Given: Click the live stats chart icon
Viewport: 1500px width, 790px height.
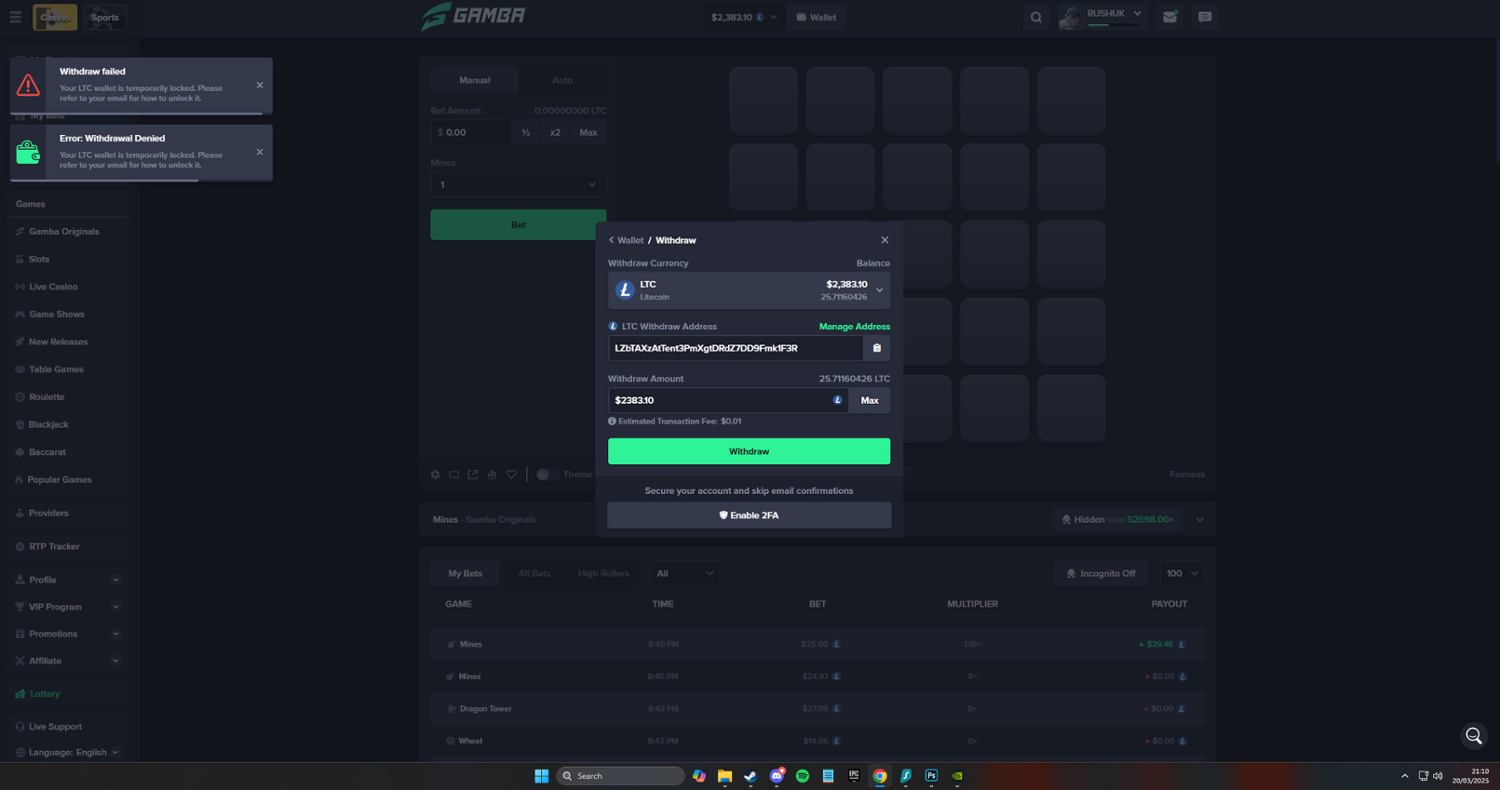Looking at the screenshot, I should pos(491,475).
